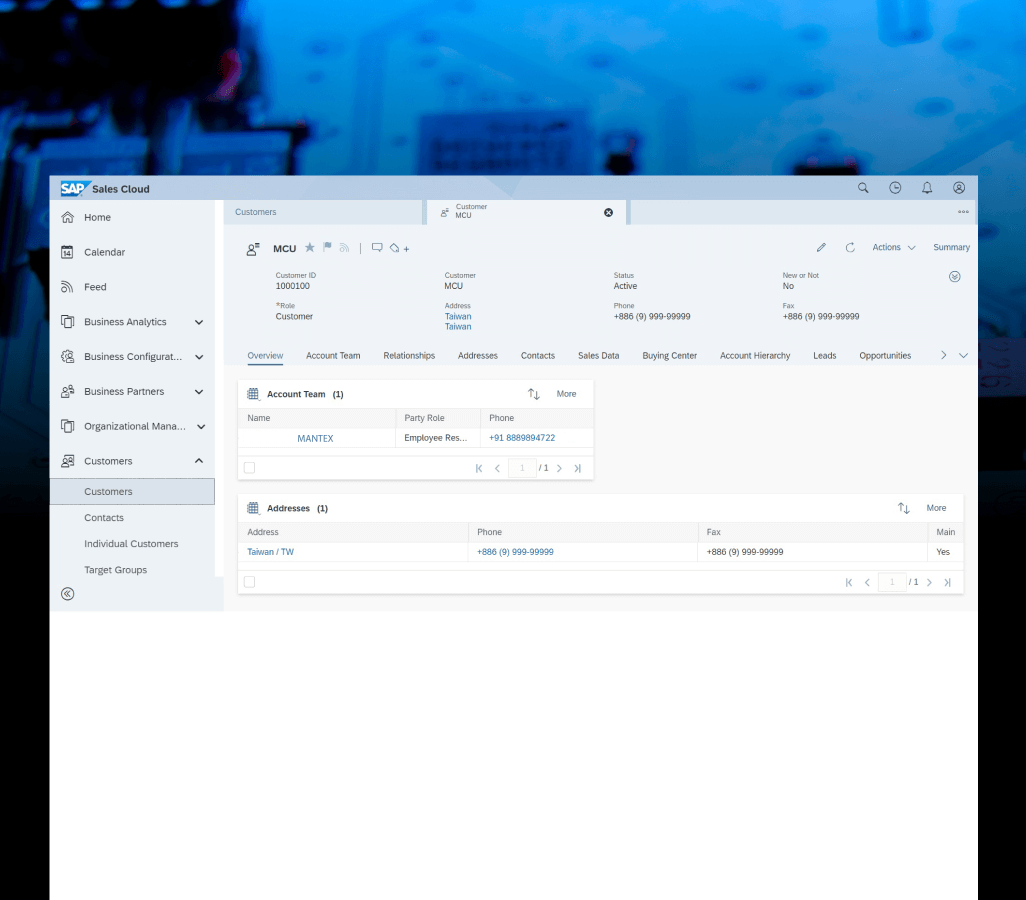Image resolution: width=1026 pixels, height=900 pixels.
Task: Click the pencil edit icon
Action: coord(821,247)
